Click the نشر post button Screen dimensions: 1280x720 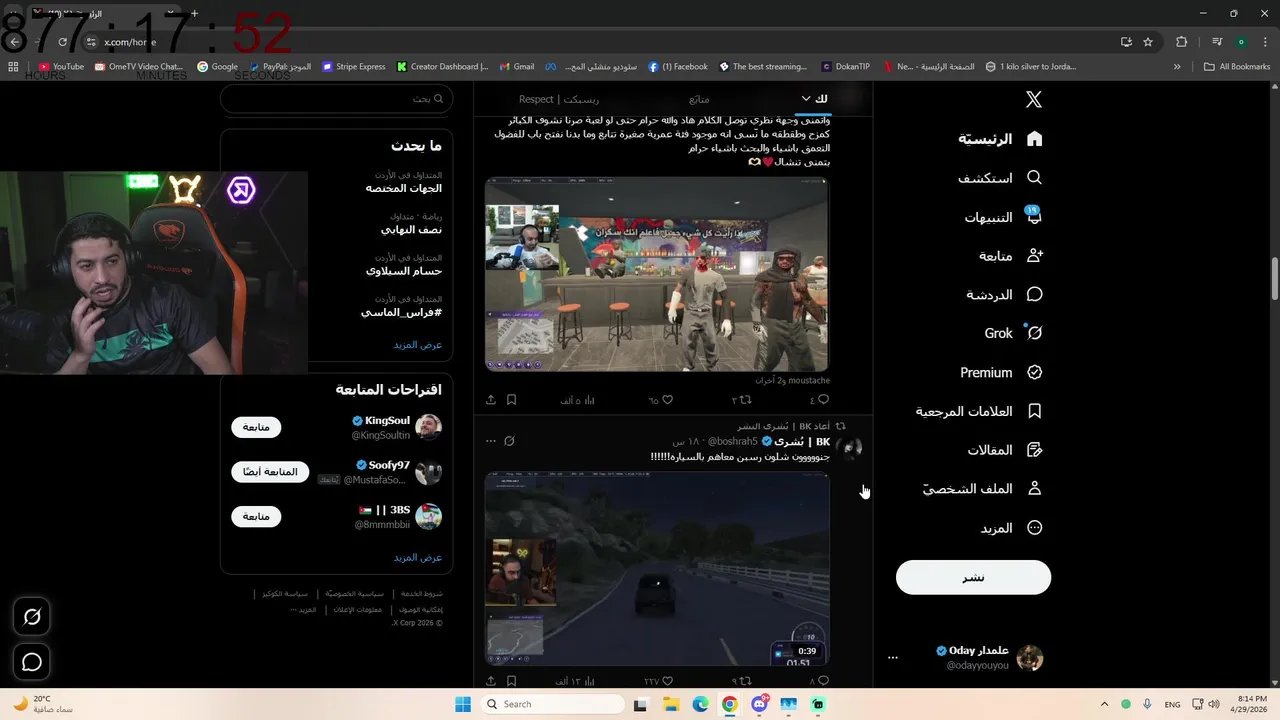coord(973,577)
